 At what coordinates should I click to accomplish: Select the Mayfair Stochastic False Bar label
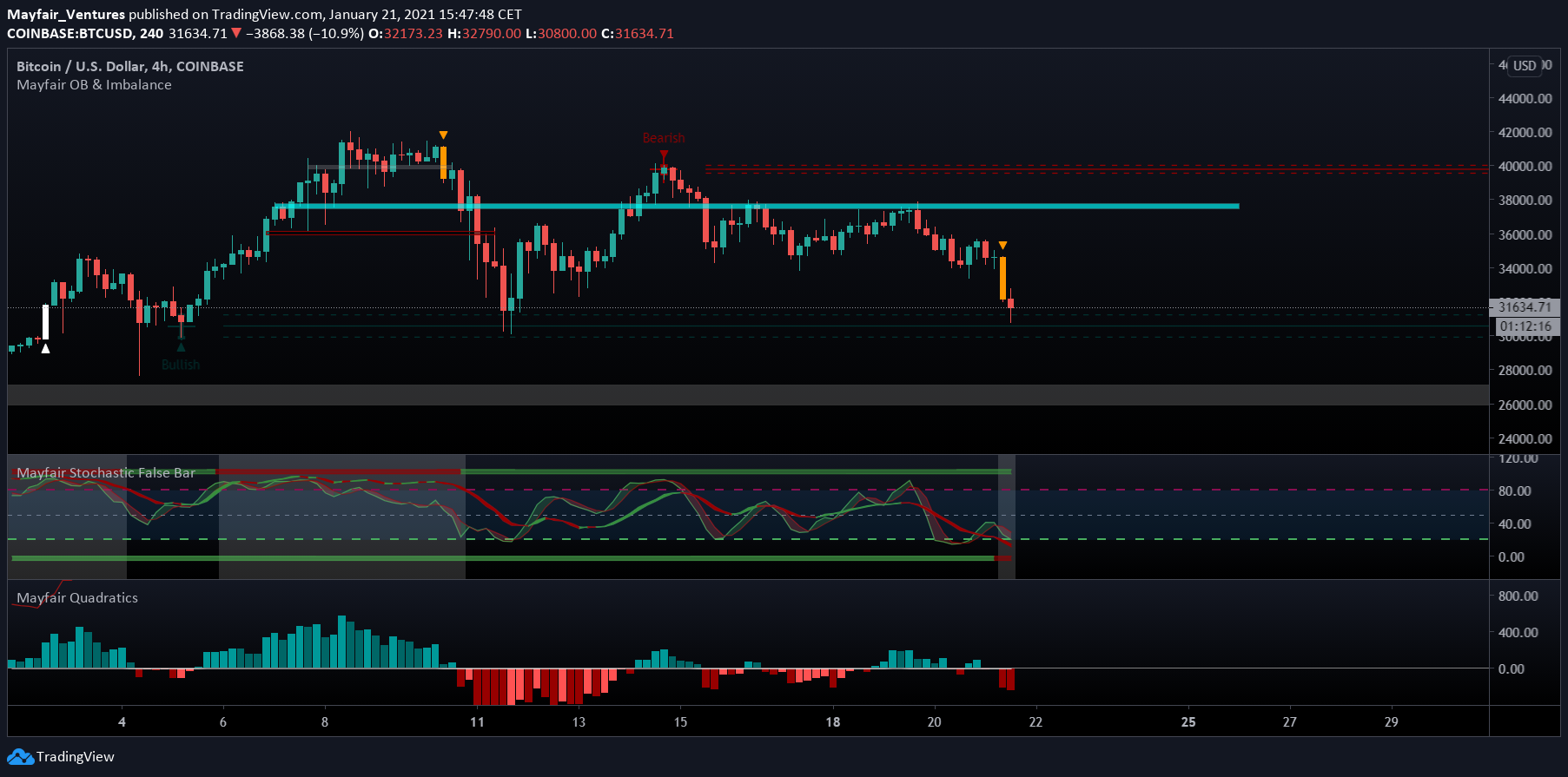click(106, 472)
